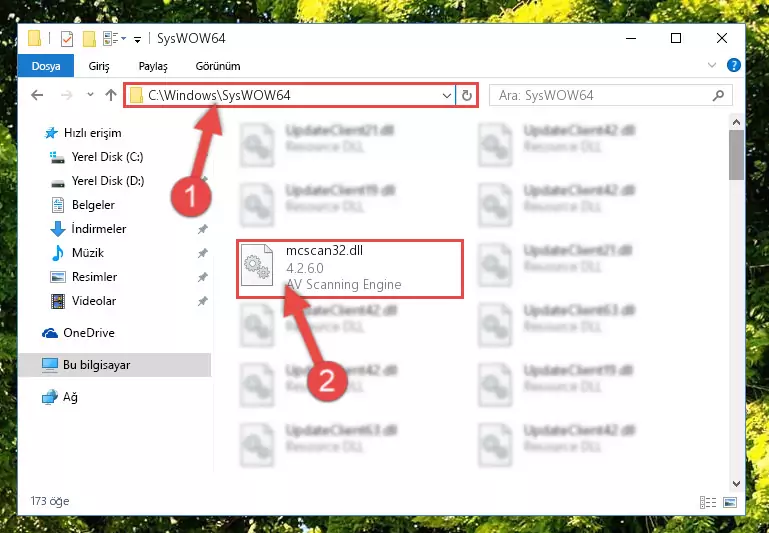Expand the ribbon with the chevron
The width and height of the screenshot is (769, 533).
[x=712, y=65]
